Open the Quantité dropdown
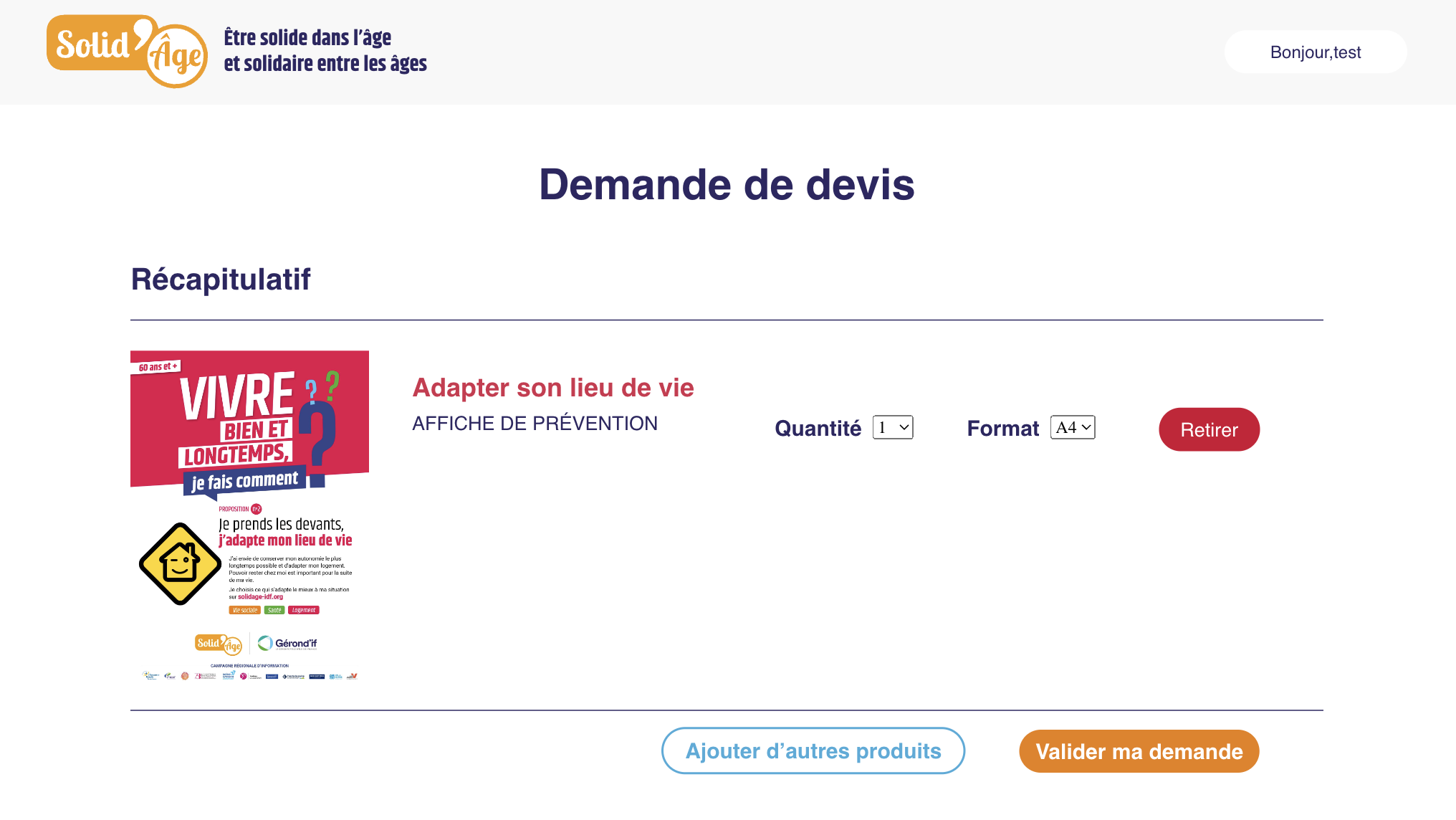The height and width of the screenshot is (820, 1456). click(x=893, y=428)
